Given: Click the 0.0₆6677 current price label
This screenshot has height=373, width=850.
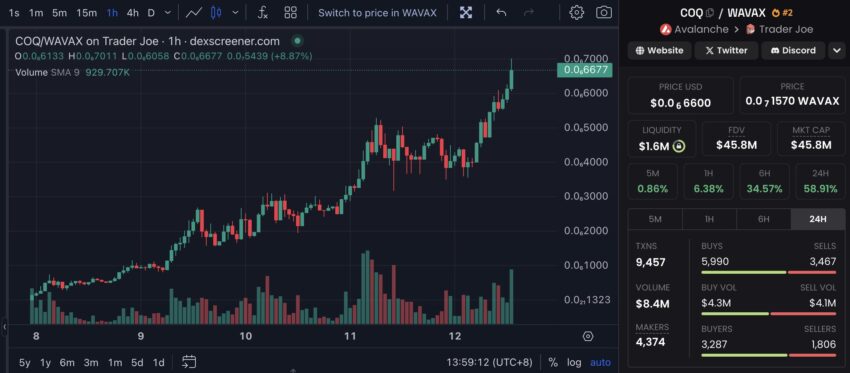Looking at the screenshot, I should pyautogui.click(x=584, y=70).
